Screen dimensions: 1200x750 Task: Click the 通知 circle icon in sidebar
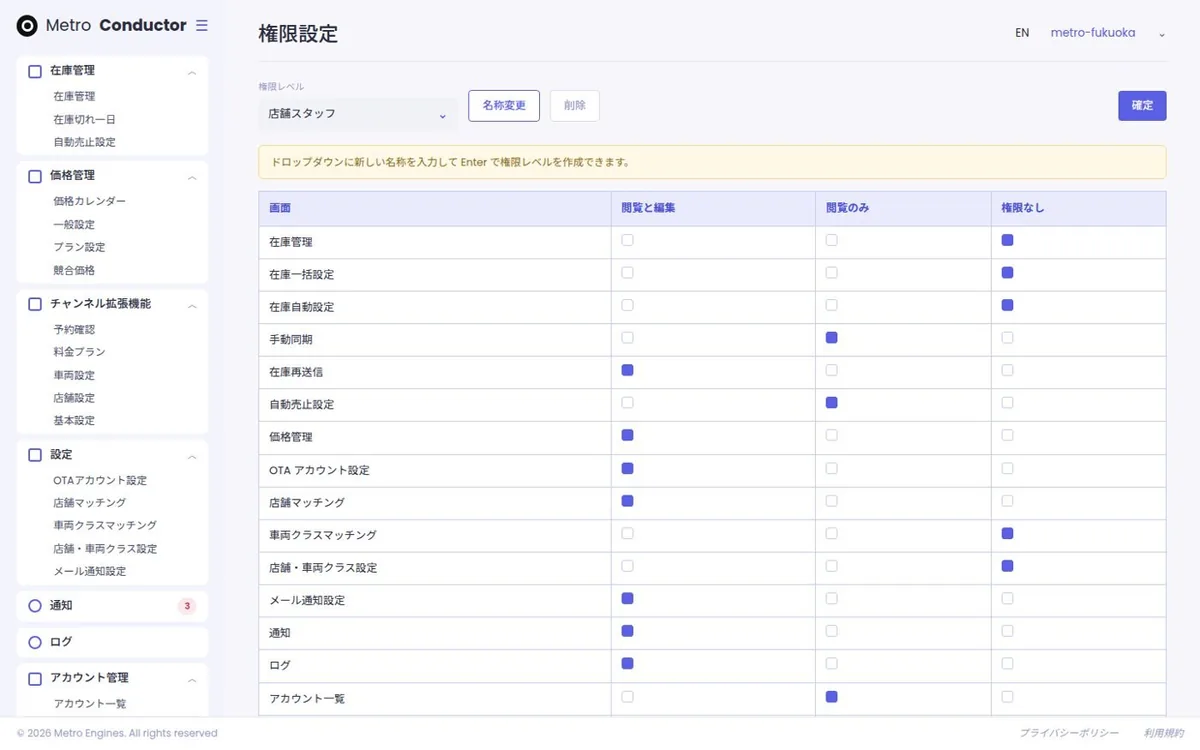coord(35,606)
